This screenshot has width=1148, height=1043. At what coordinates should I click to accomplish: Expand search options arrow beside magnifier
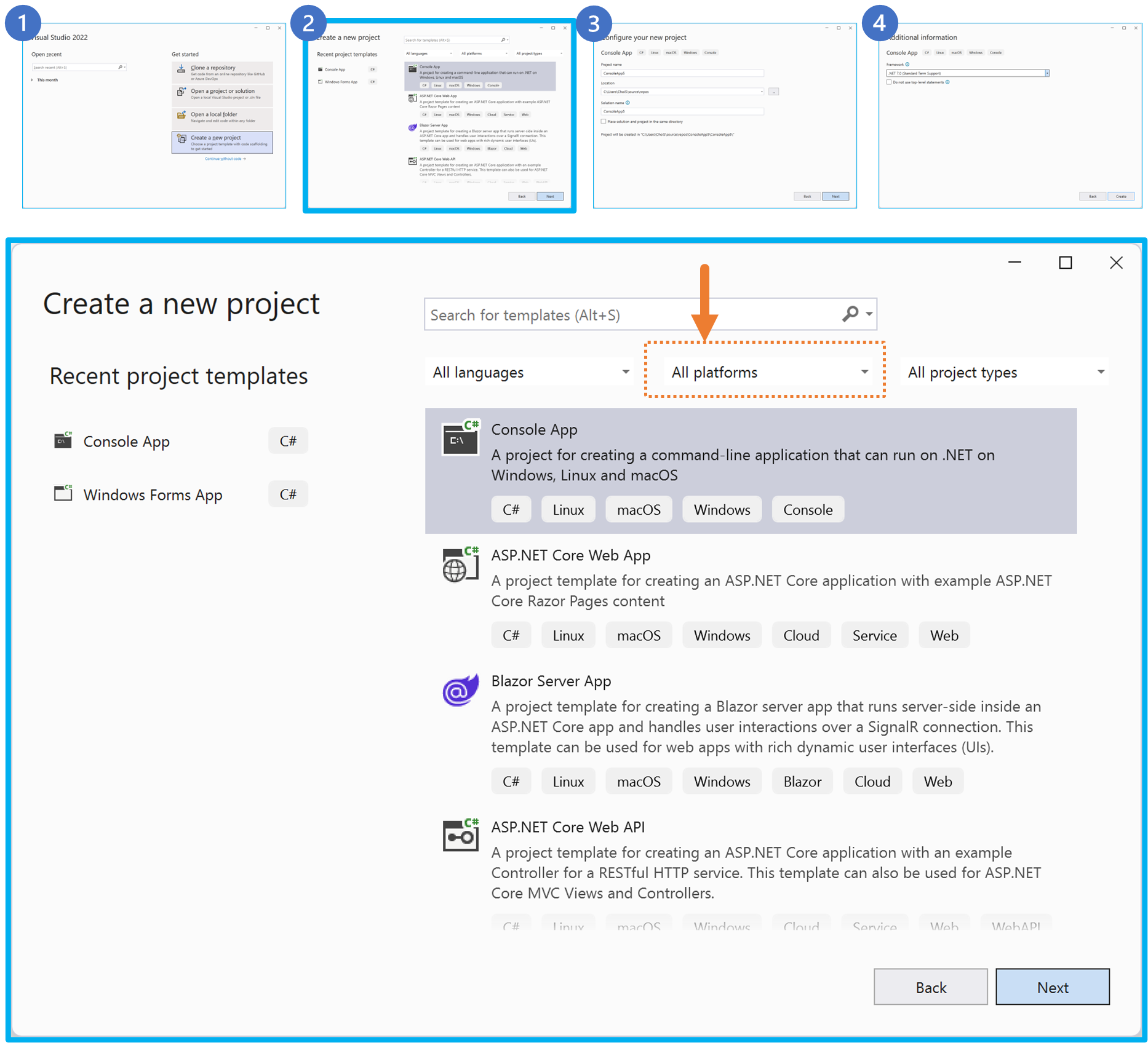coord(869,314)
